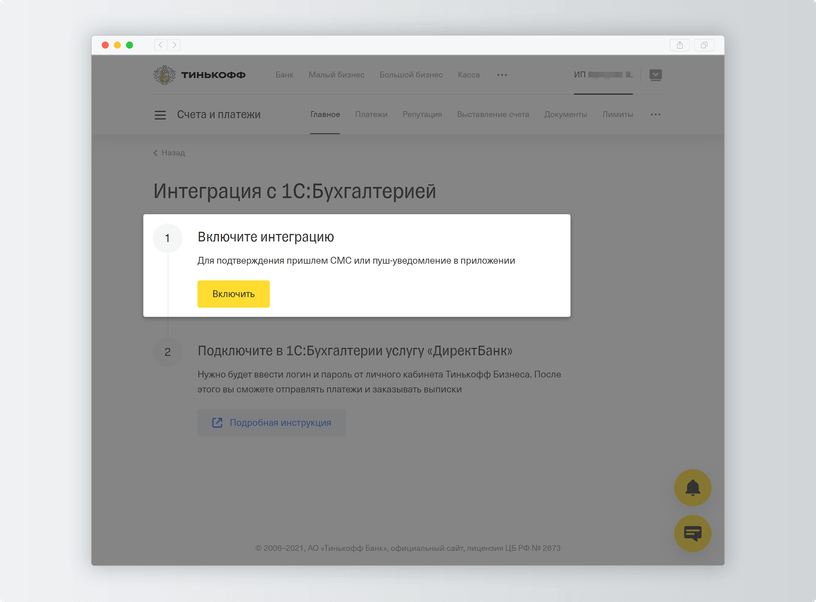Screen dimensions: 816x602
Task: Open the hamburger menu next to Счета и платежи
Action: click(x=160, y=115)
